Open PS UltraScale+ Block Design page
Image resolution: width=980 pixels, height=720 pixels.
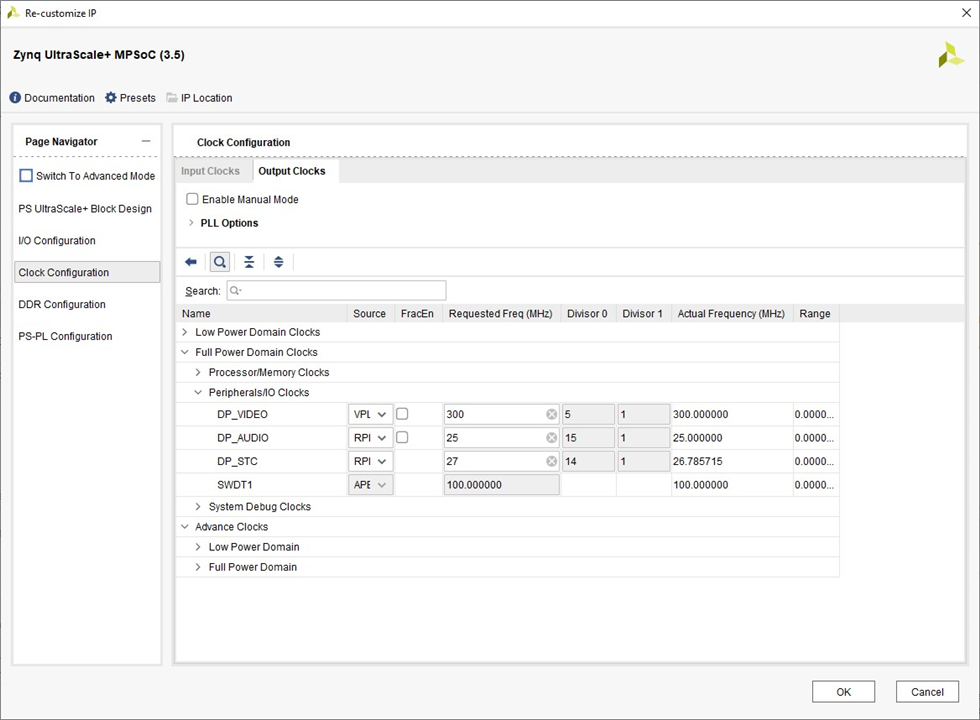pyautogui.click(x=85, y=209)
